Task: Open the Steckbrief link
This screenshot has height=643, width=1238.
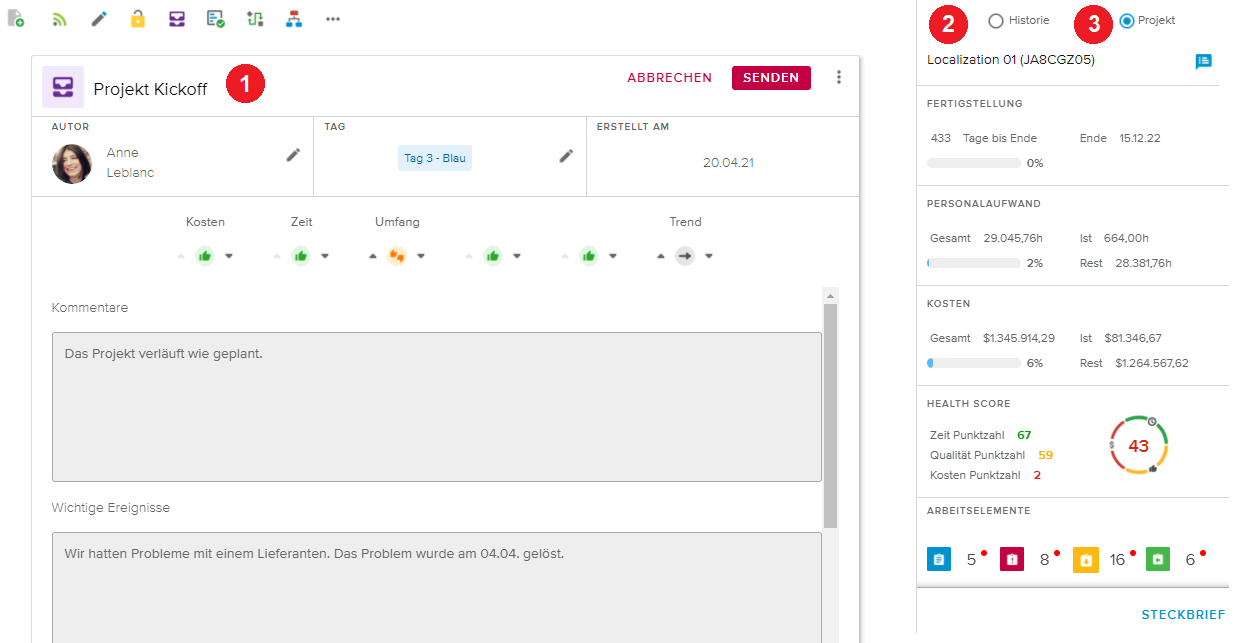Action: tap(1183, 615)
